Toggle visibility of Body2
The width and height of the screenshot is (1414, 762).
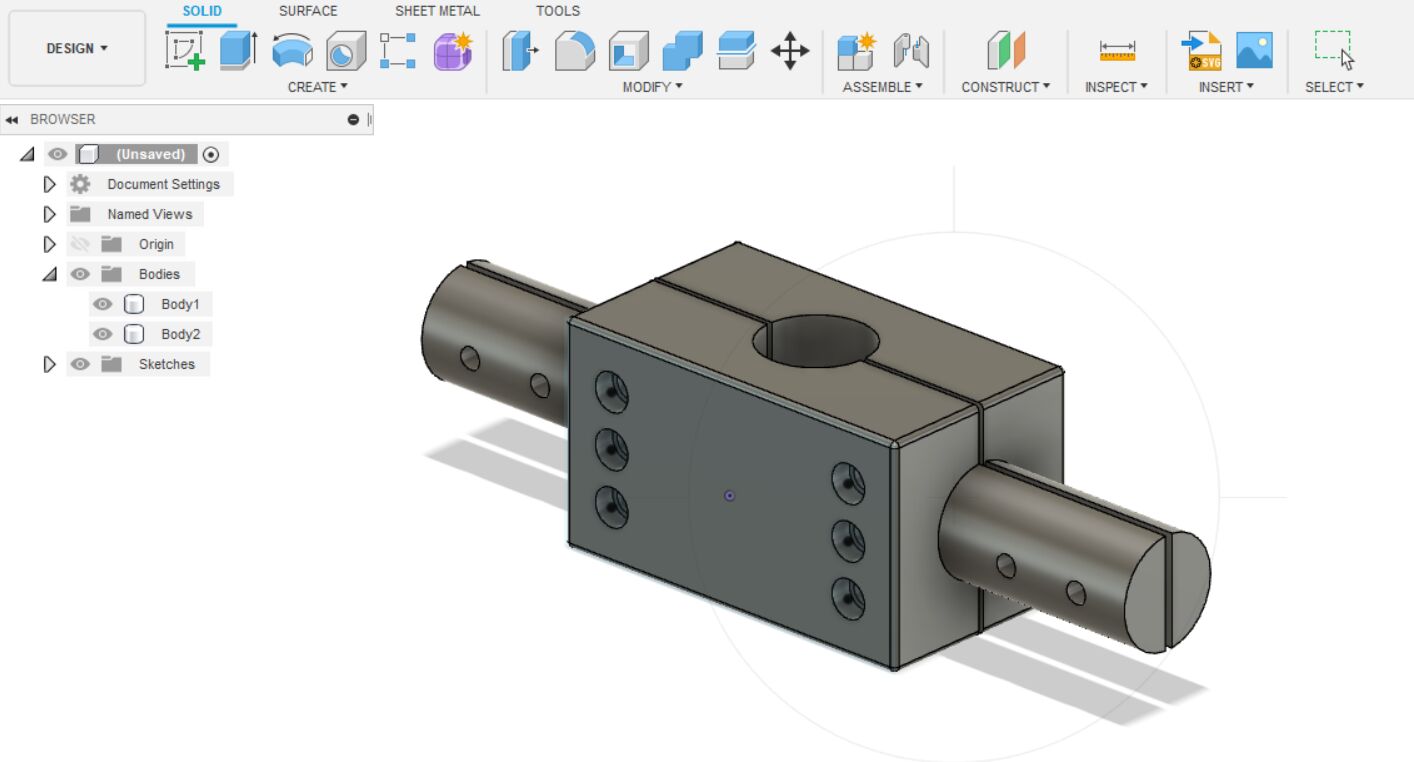102,334
